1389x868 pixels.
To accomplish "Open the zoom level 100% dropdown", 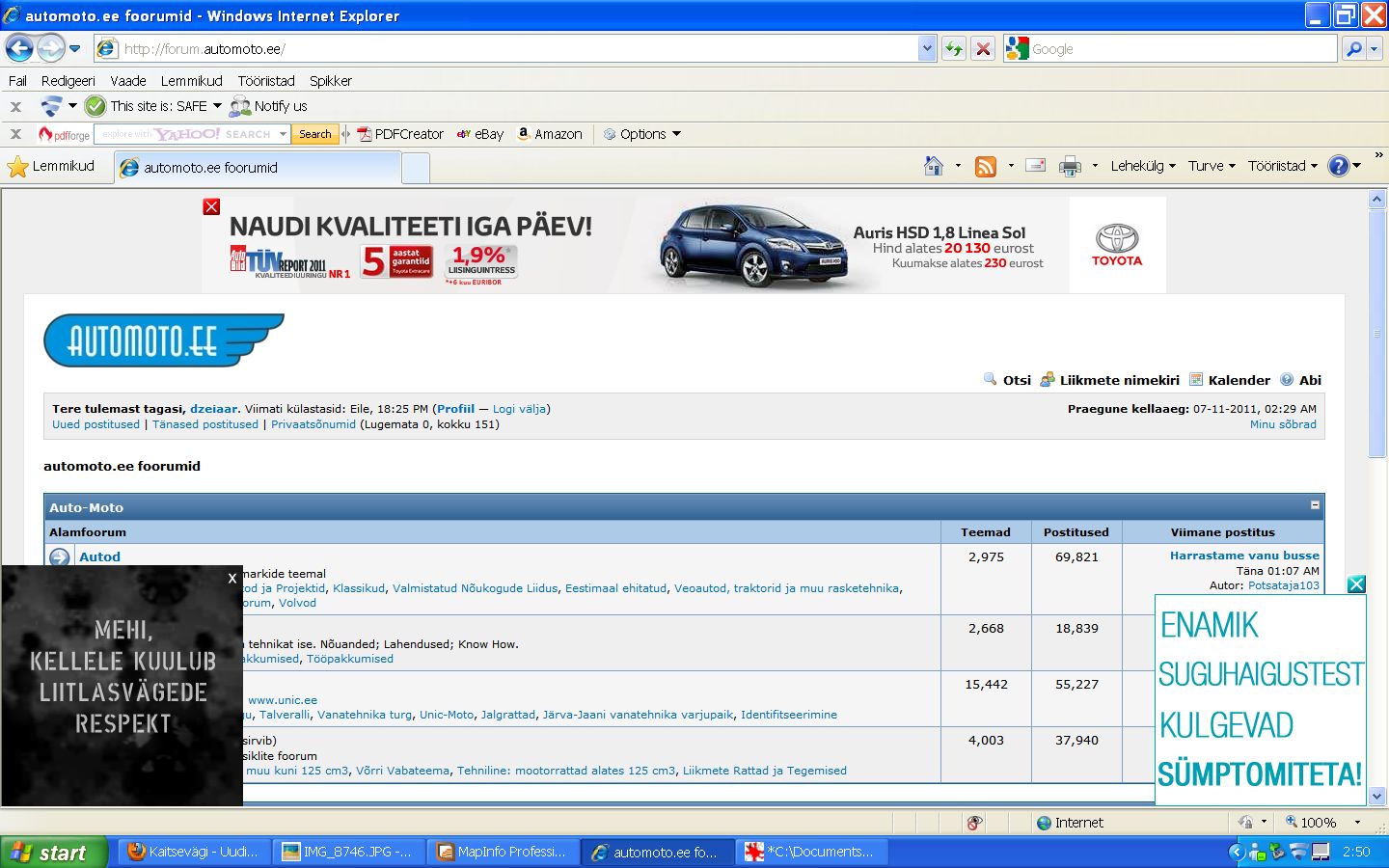I will (1357, 823).
